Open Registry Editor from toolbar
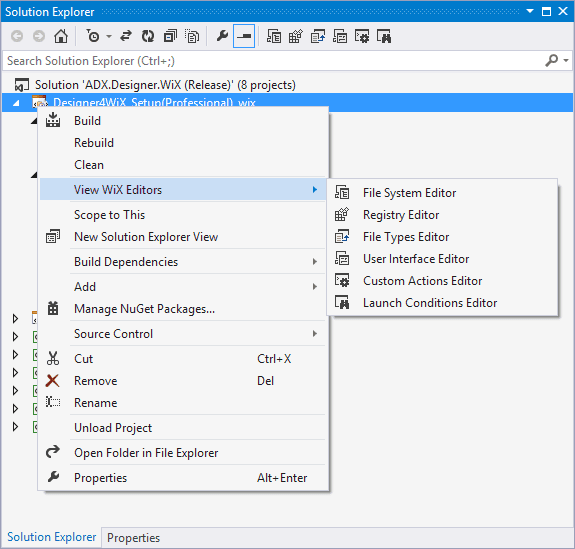This screenshot has width=575, height=549. (x=296, y=36)
